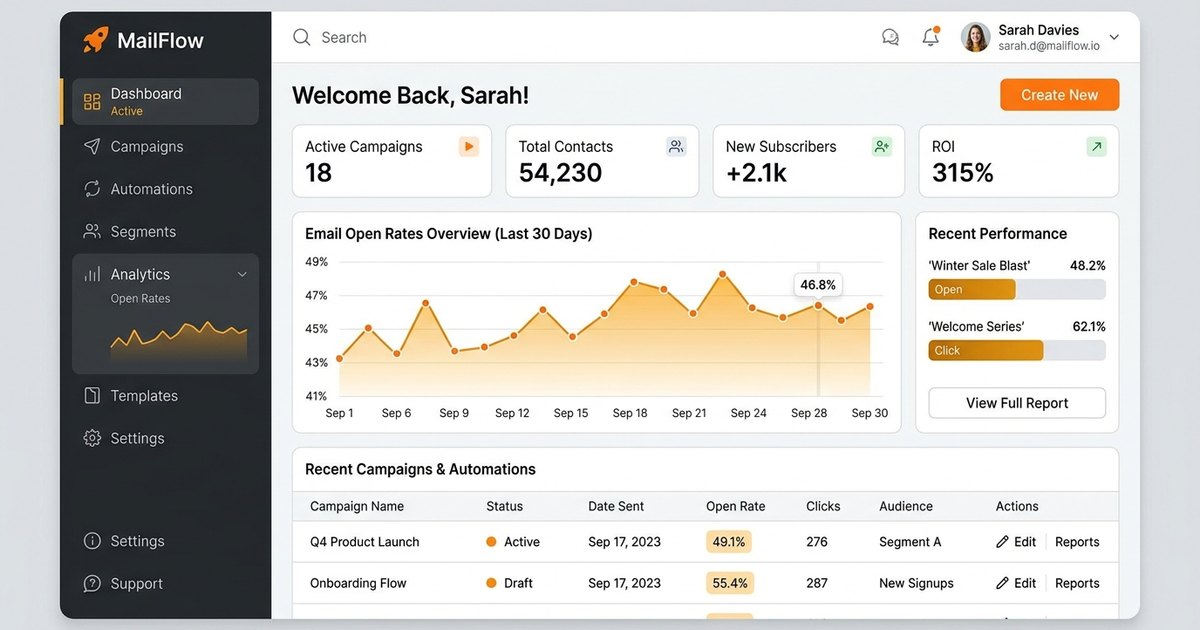Open Settings below Templates
Image resolution: width=1200 pixels, height=630 pixels.
[x=137, y=438]
